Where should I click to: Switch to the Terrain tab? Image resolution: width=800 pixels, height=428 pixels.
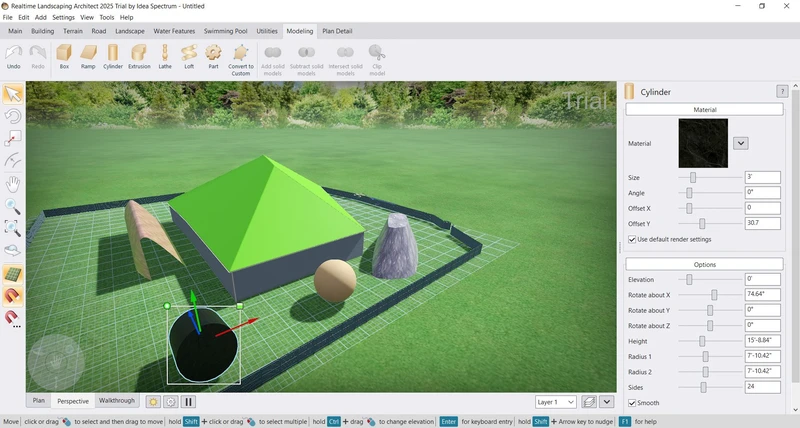coord(73,31)
